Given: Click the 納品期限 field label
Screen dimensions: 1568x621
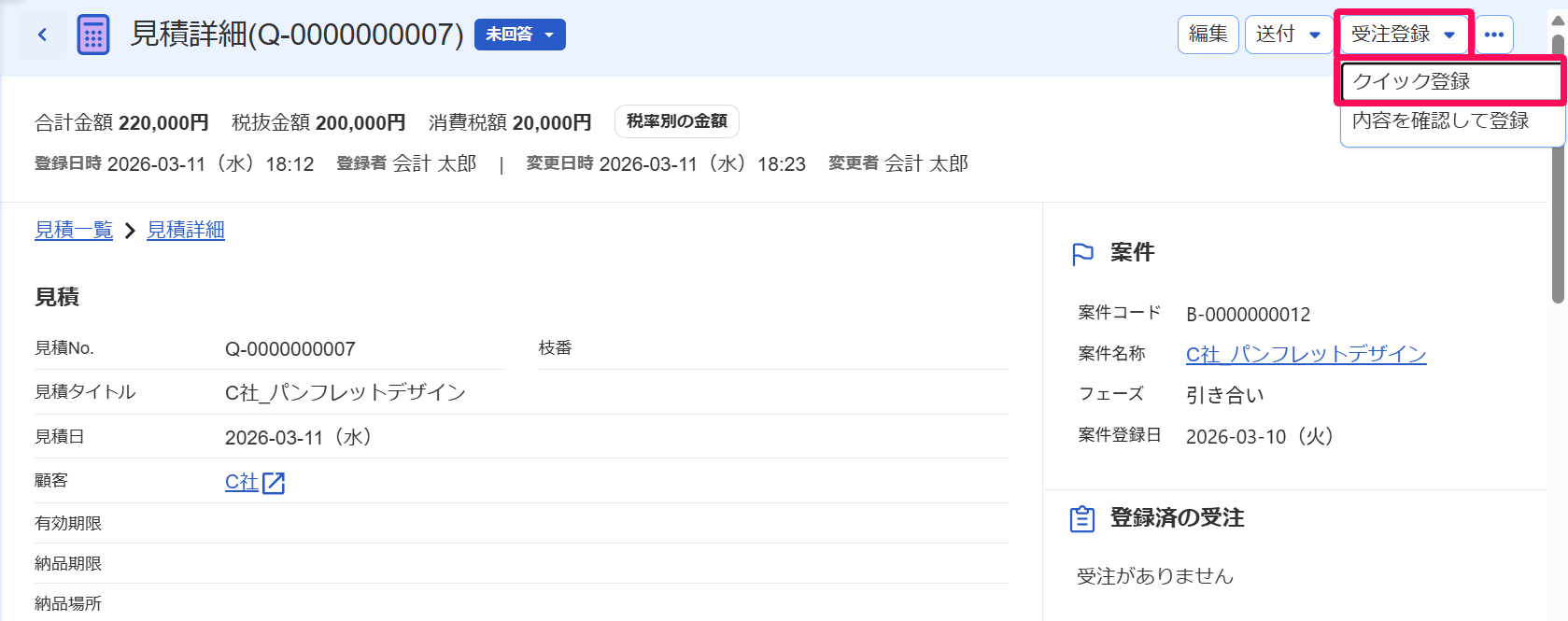Looking at the screenshot, I should click(x=68, y=563).
